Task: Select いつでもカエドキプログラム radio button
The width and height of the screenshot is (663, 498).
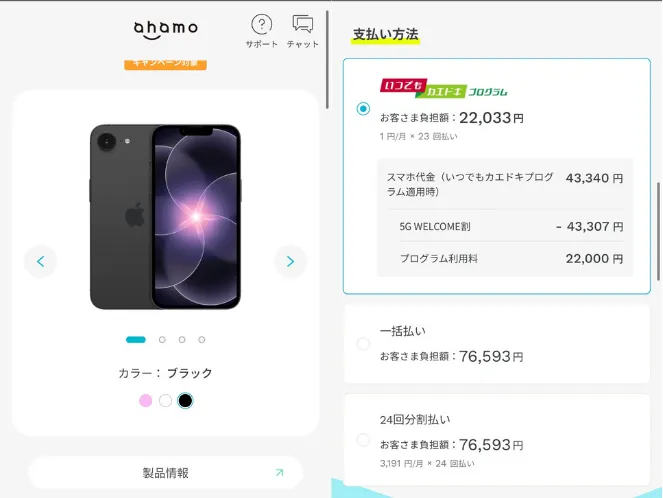Action: 363,109
